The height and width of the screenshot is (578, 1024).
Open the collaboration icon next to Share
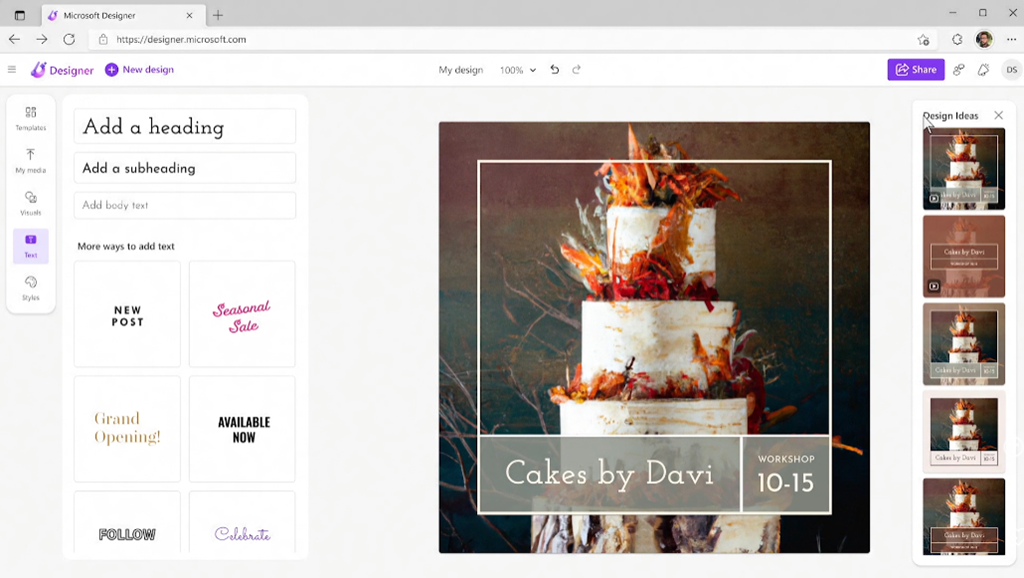tap(959, 69)
